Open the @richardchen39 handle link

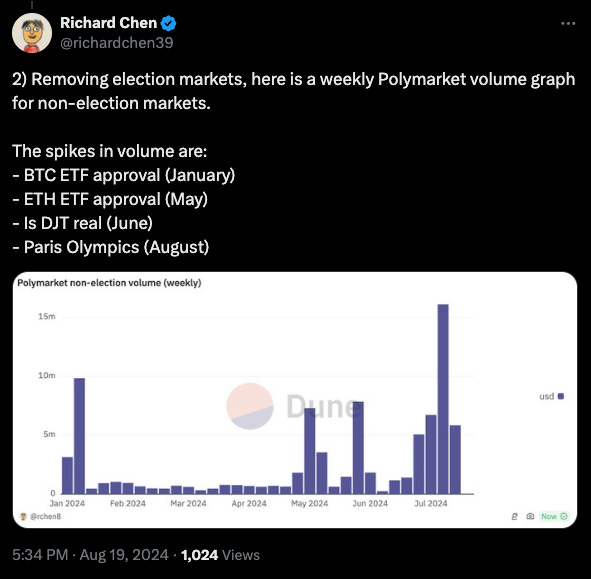pyautogui.click(x=116, y=43)
